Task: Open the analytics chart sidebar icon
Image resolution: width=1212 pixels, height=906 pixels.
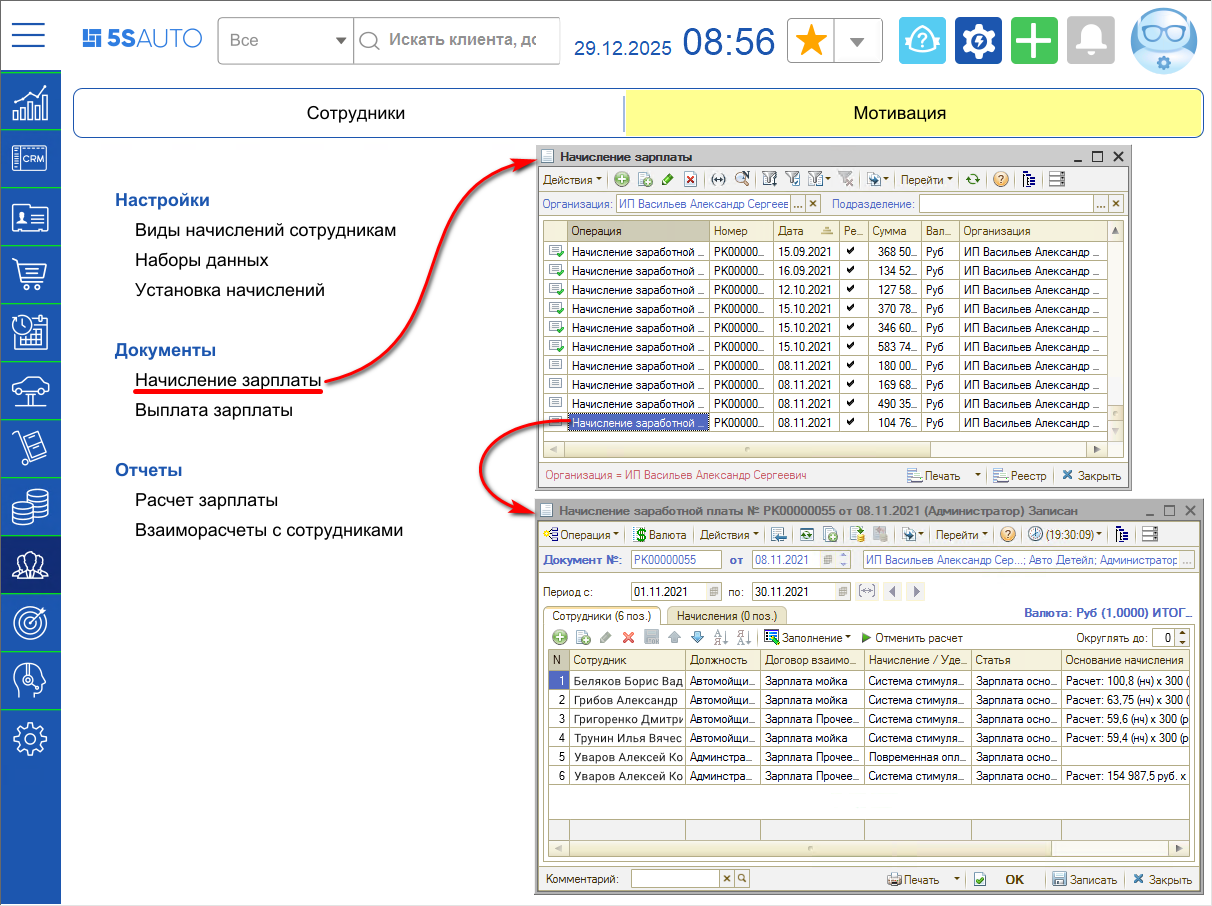Action: tap(30, 102)
